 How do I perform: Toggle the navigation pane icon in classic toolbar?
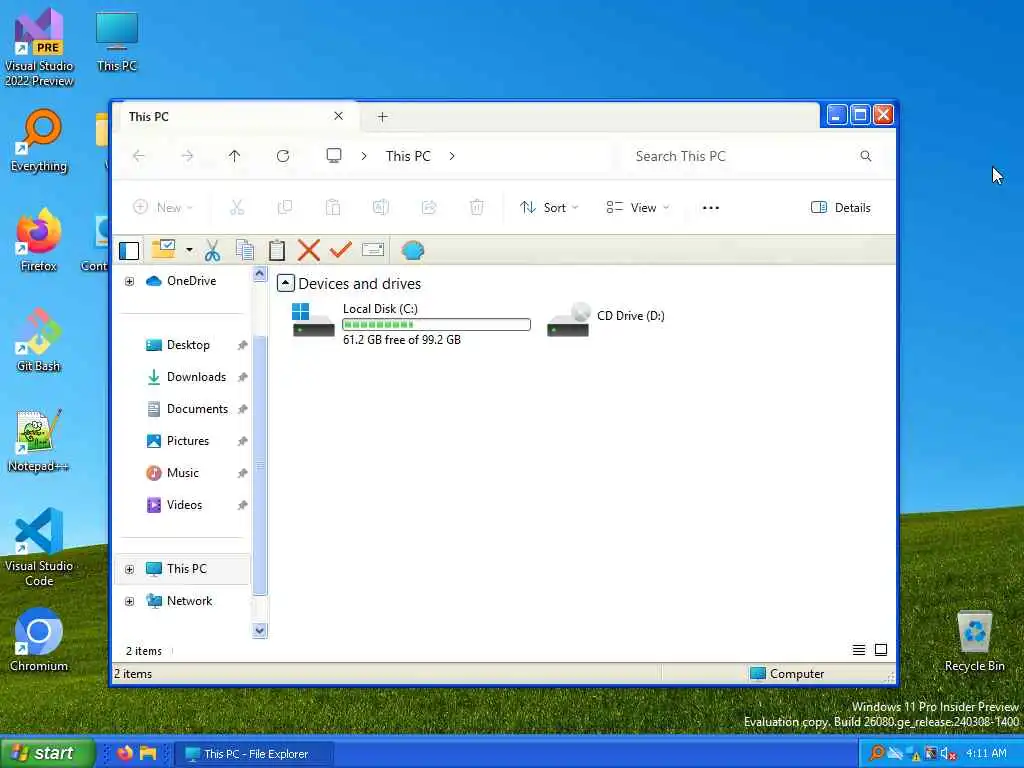[x=129, y=251]
